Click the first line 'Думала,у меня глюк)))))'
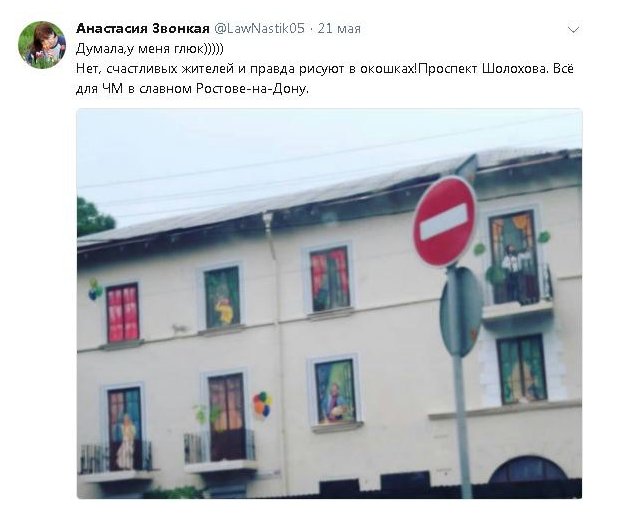The image size is (638, 529). 150,49
